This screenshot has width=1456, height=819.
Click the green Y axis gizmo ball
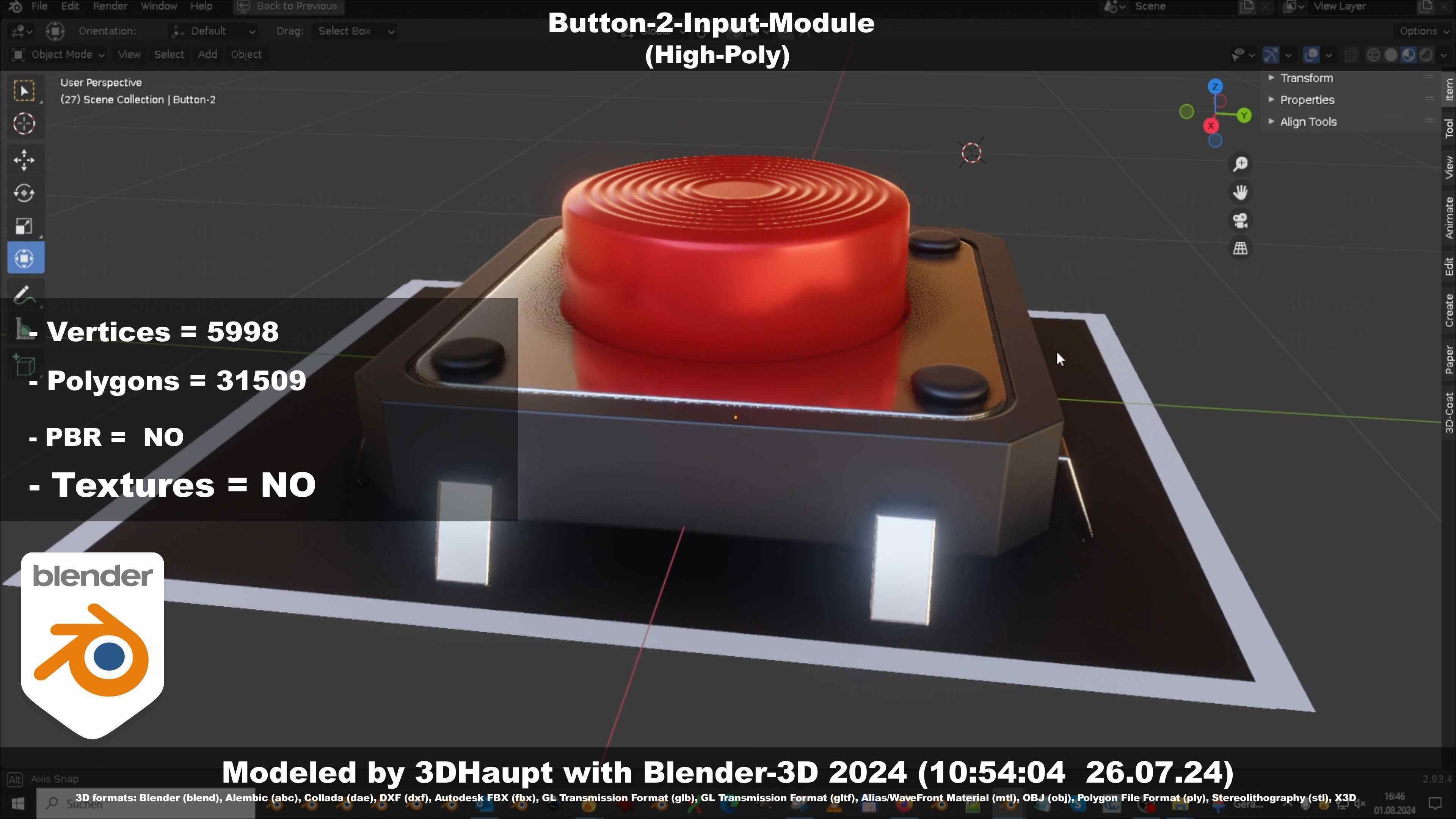1244,116
